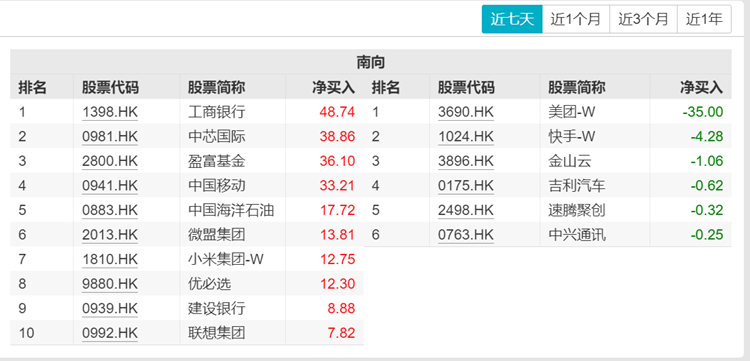
Task: Open stock code 1024.HK link
Action: pyautogui.click(x=466, y=137)
